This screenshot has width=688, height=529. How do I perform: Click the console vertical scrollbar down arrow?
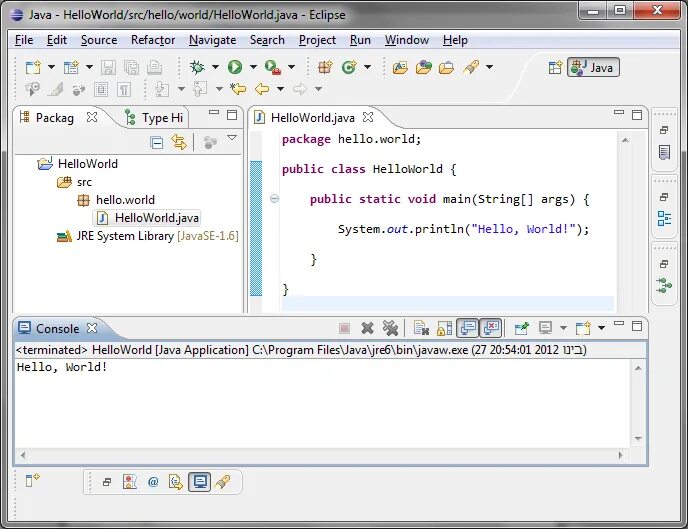tap(638, 438)
